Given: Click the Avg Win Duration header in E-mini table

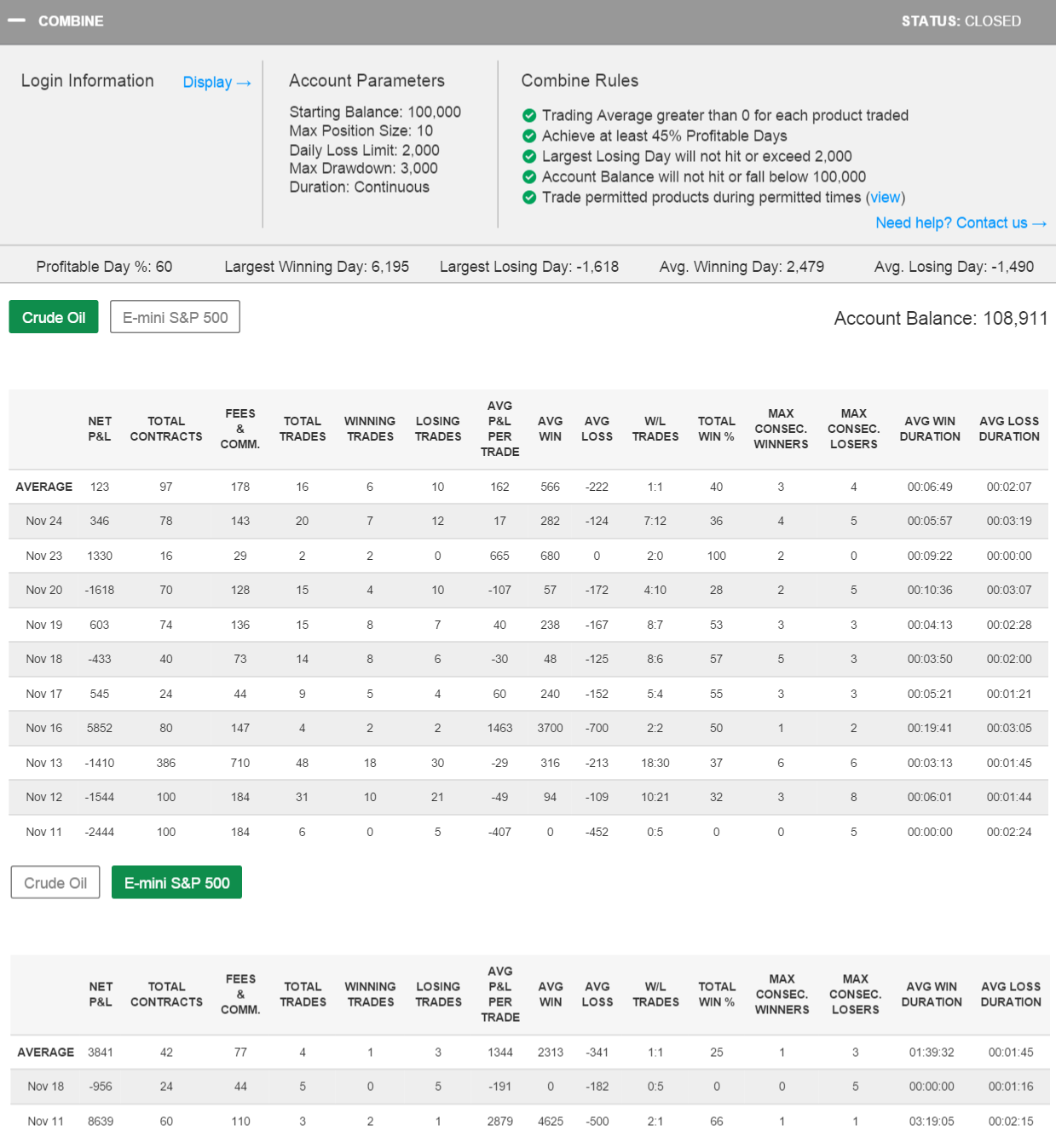Looking at the screenshot, I should (931, 995).
